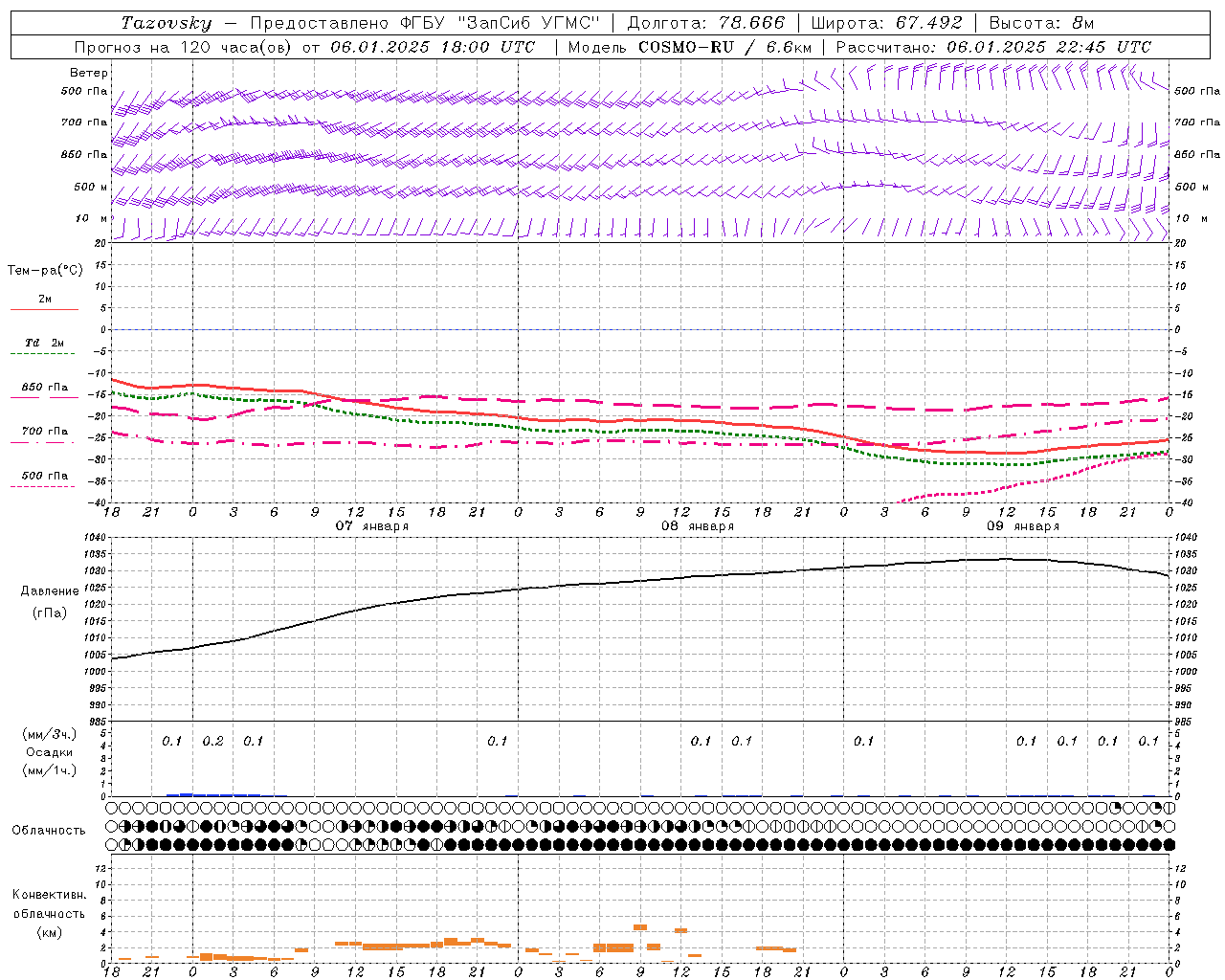Screen dimensions: 1225x980
Task: Click the Тем-ра(°C) axis title
Action: click(x=45, y=271)
